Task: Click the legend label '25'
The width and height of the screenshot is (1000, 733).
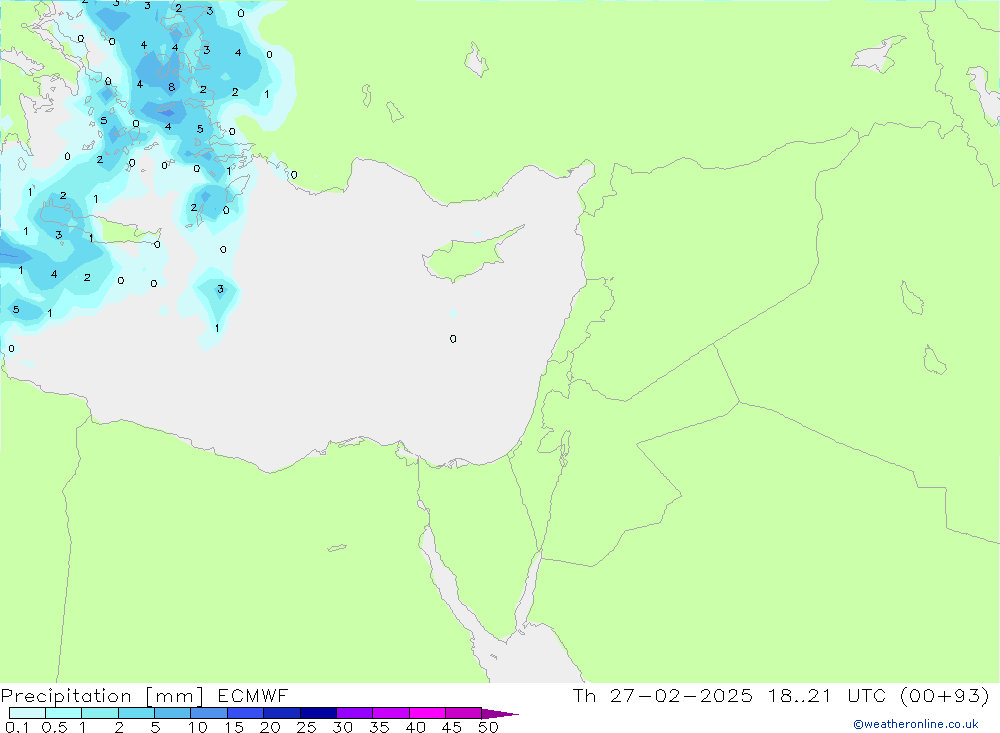Action: [306, 727]
